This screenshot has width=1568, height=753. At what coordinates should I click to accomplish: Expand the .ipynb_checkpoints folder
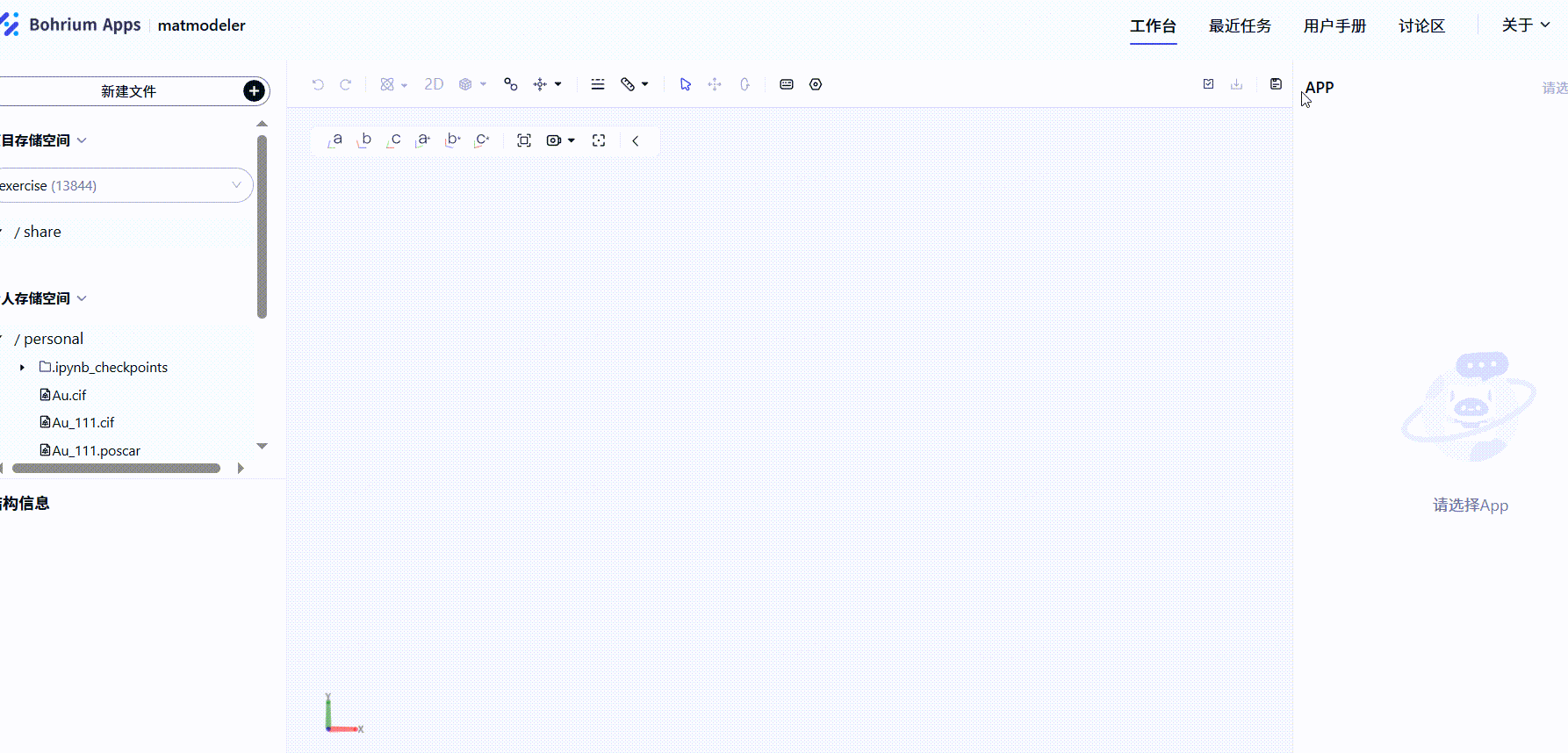click(22, 367)
